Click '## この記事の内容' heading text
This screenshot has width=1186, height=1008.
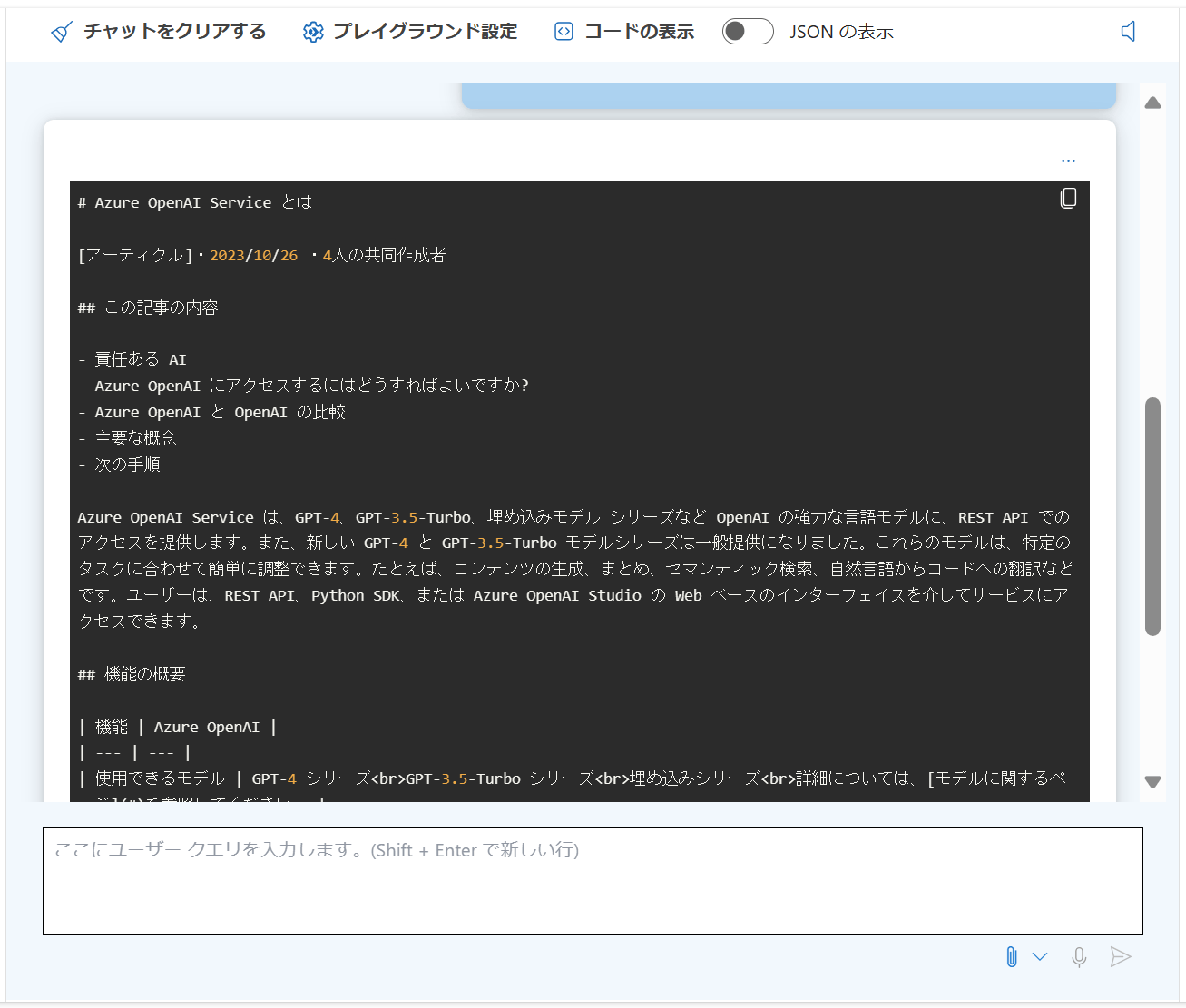click(x=148, y=308)
